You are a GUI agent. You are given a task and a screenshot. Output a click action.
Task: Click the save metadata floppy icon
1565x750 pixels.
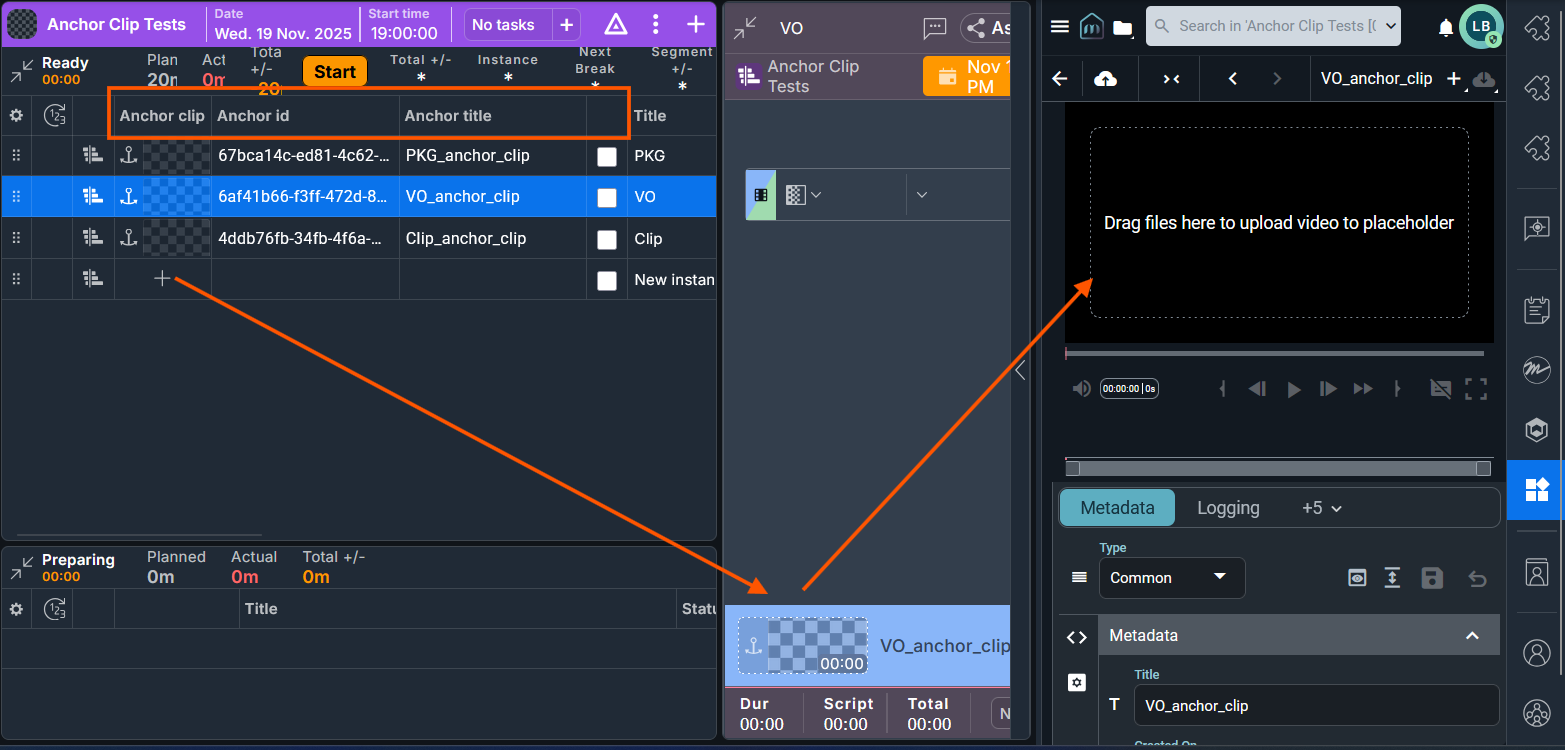pos(1432,578)
